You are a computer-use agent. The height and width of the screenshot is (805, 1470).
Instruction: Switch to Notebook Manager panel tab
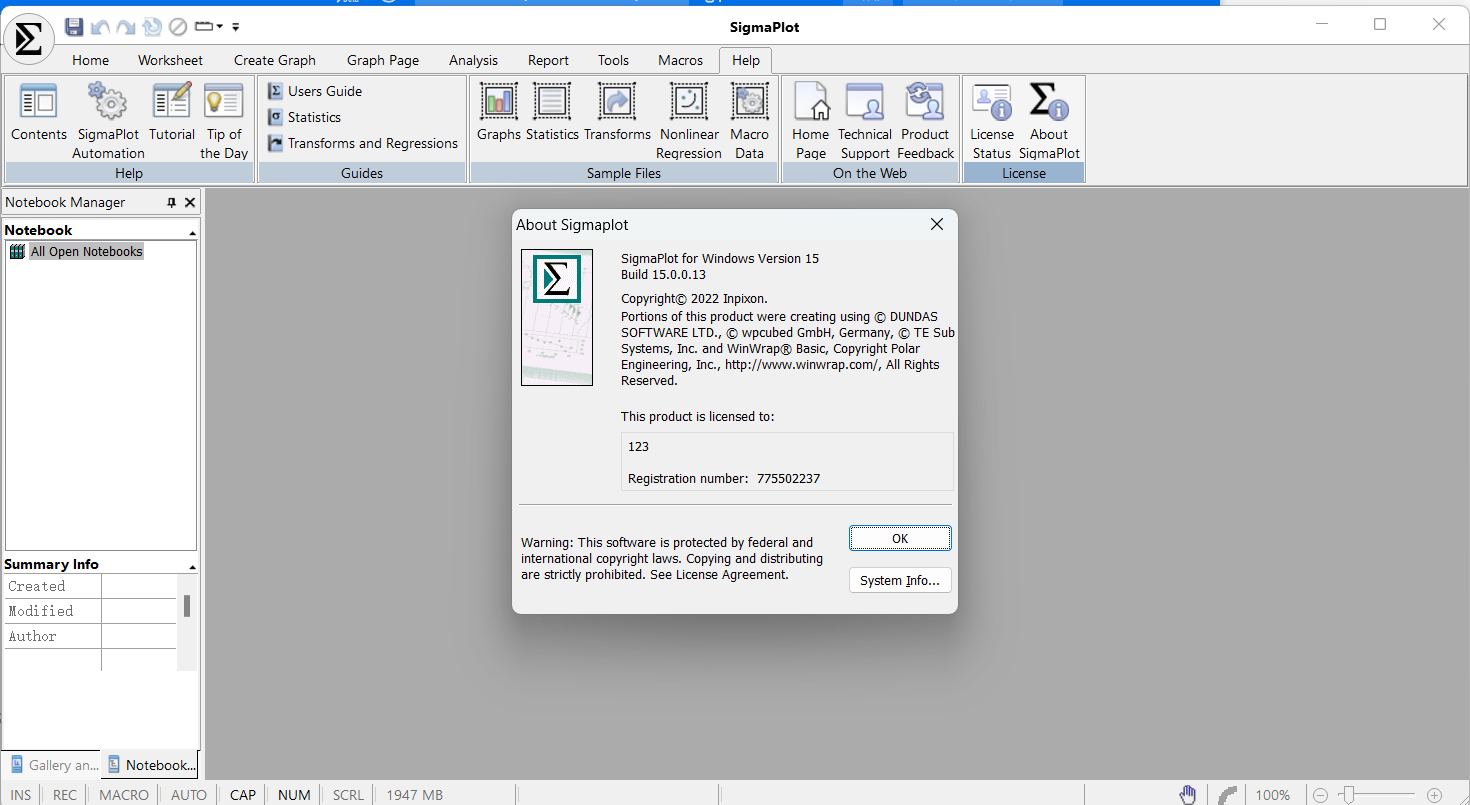click(x=151, y=765)
